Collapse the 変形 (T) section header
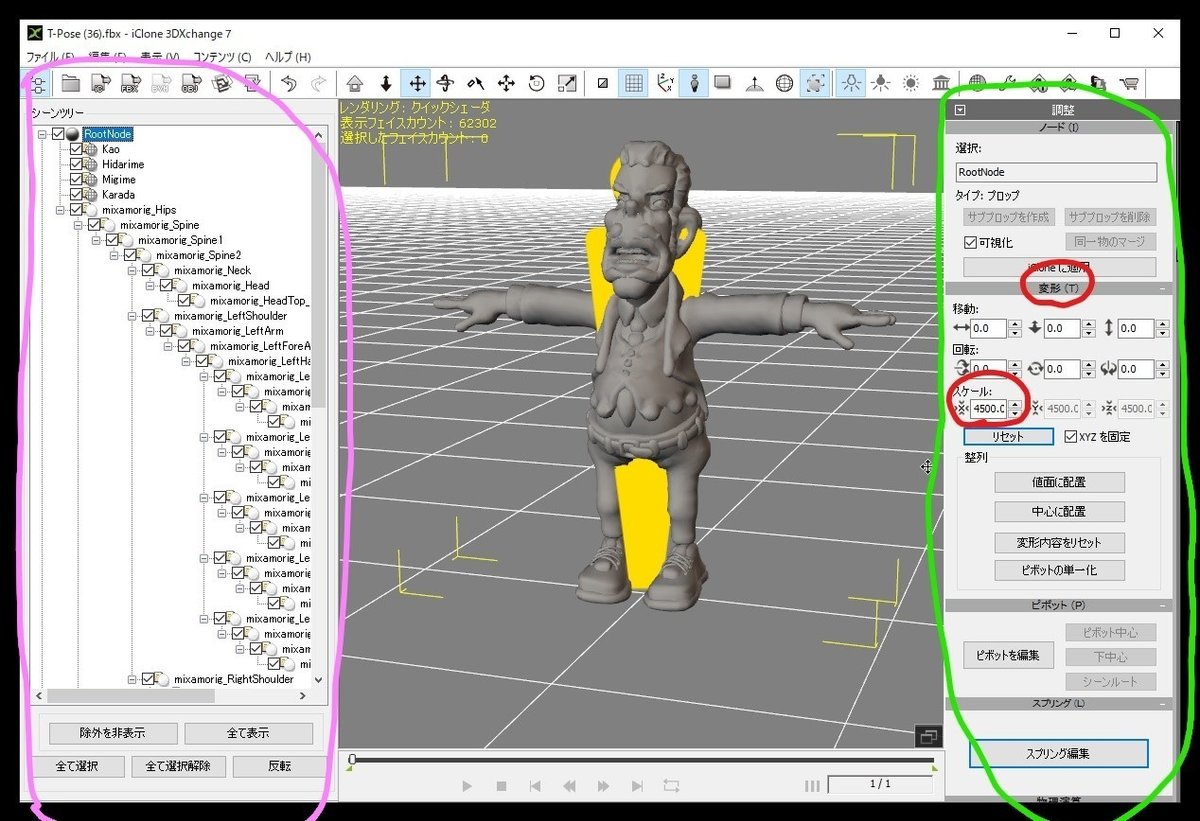Image resolution: width=1200 pixels, height=821 pixels. [1058, 288]
